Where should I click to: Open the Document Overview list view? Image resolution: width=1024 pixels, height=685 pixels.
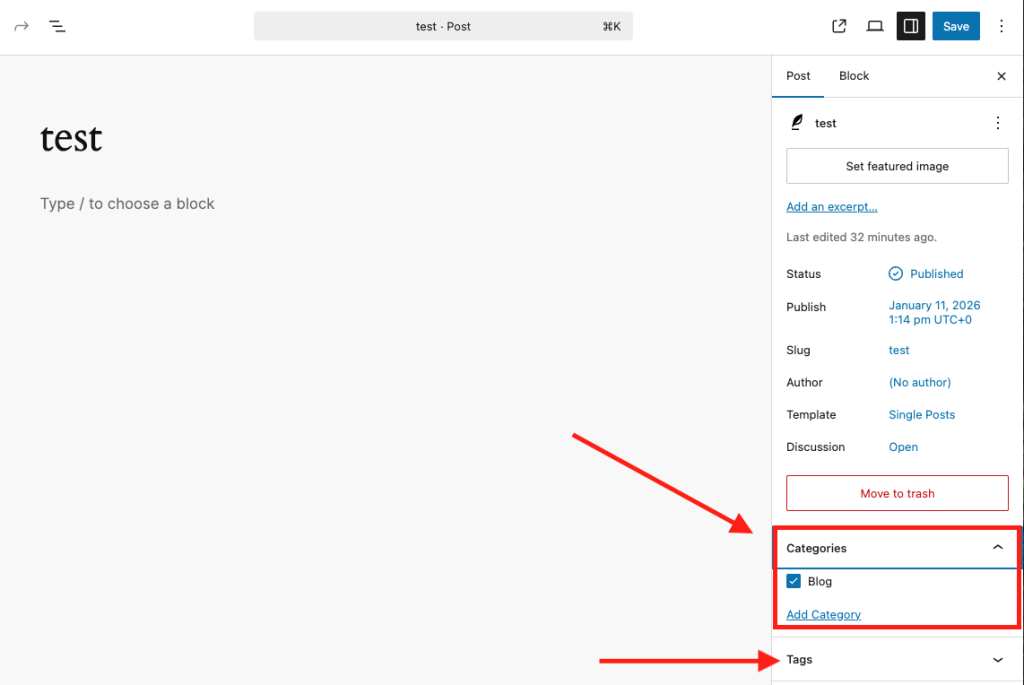tap(57, 26)
